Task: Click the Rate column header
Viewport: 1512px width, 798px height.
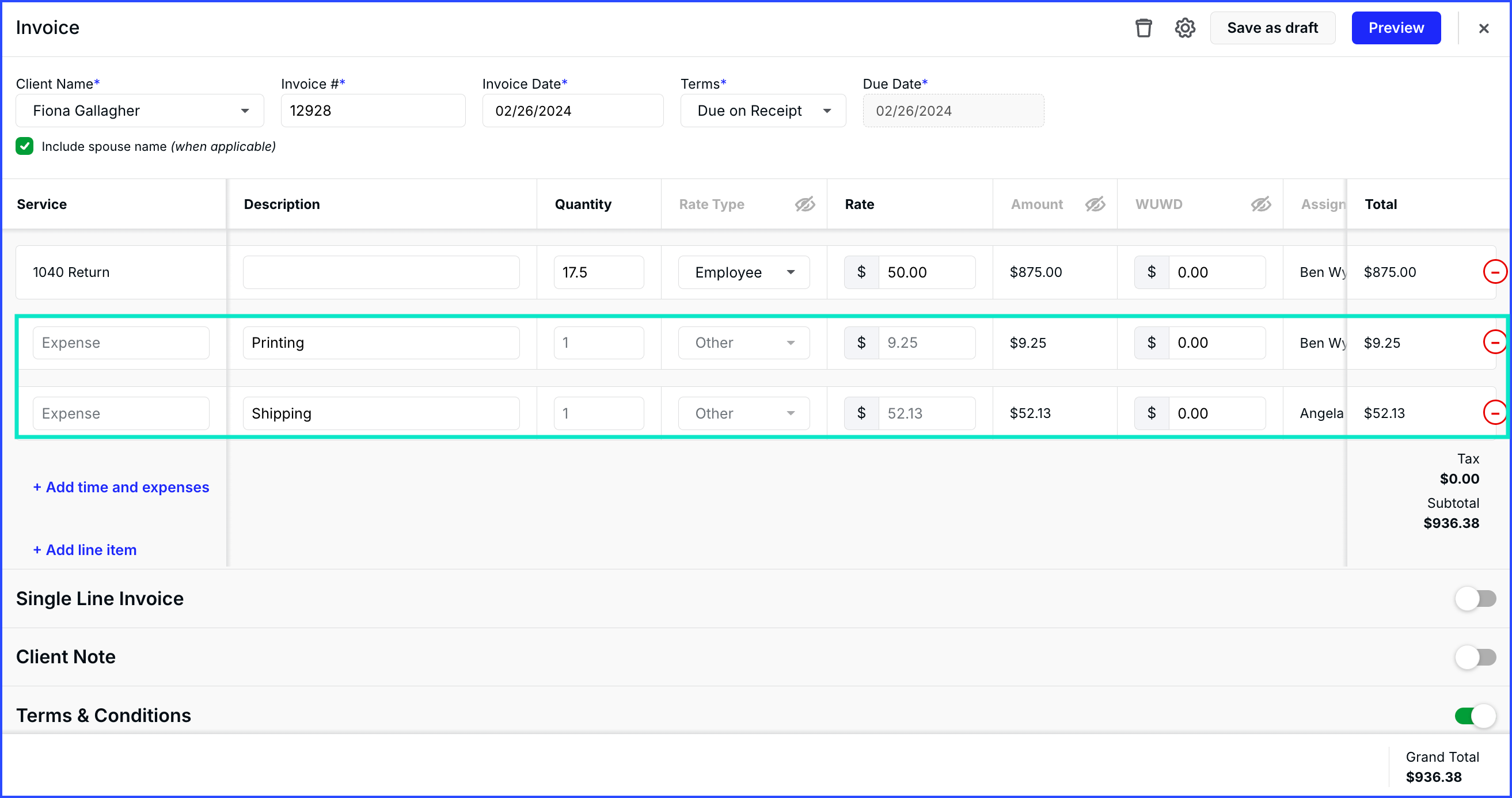Action: click(x=859, y=204)
